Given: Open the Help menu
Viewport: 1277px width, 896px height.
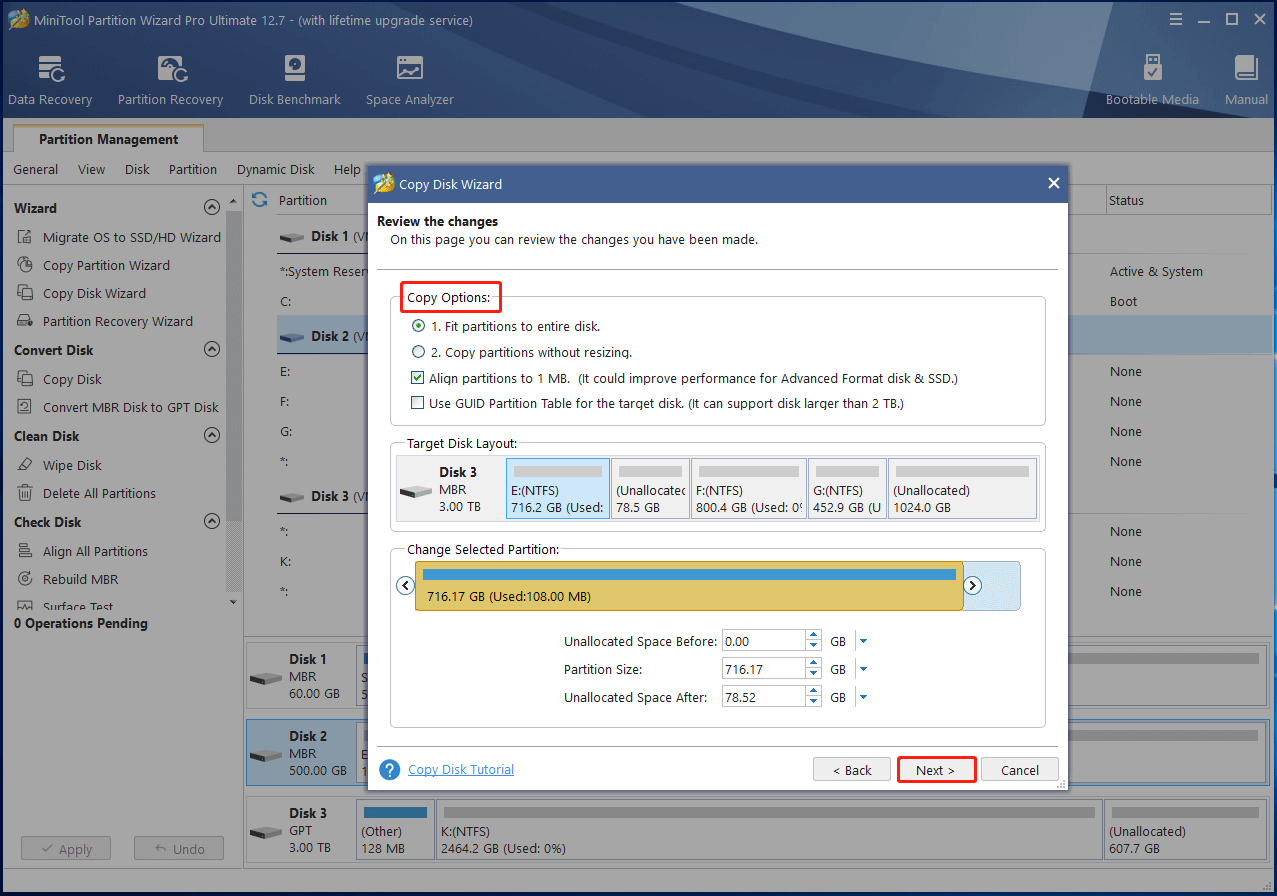Looking at the screenshot, I should tap(347, 169).
